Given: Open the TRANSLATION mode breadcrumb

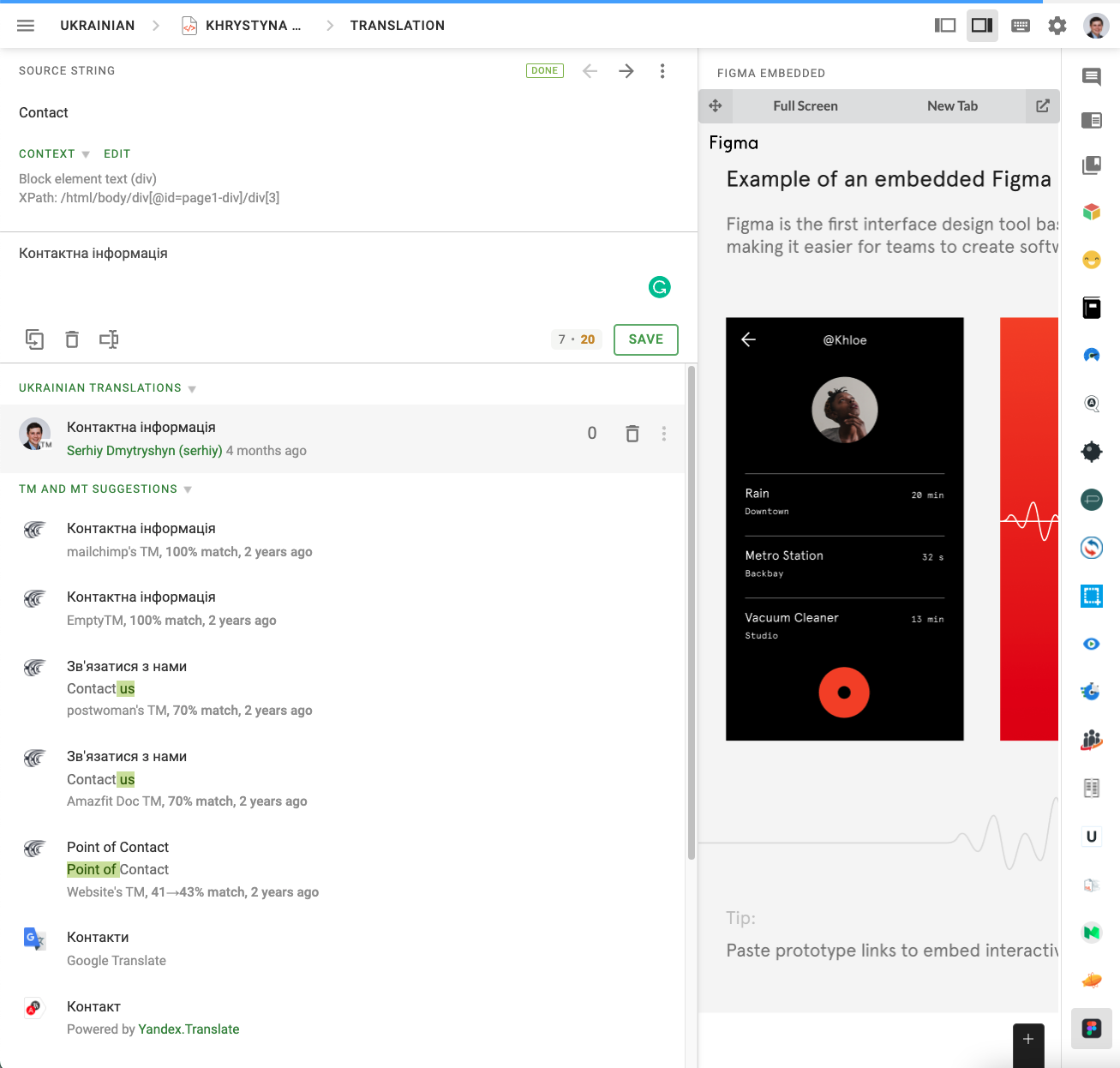Looking at the screenshot, I should coord(398,26).
